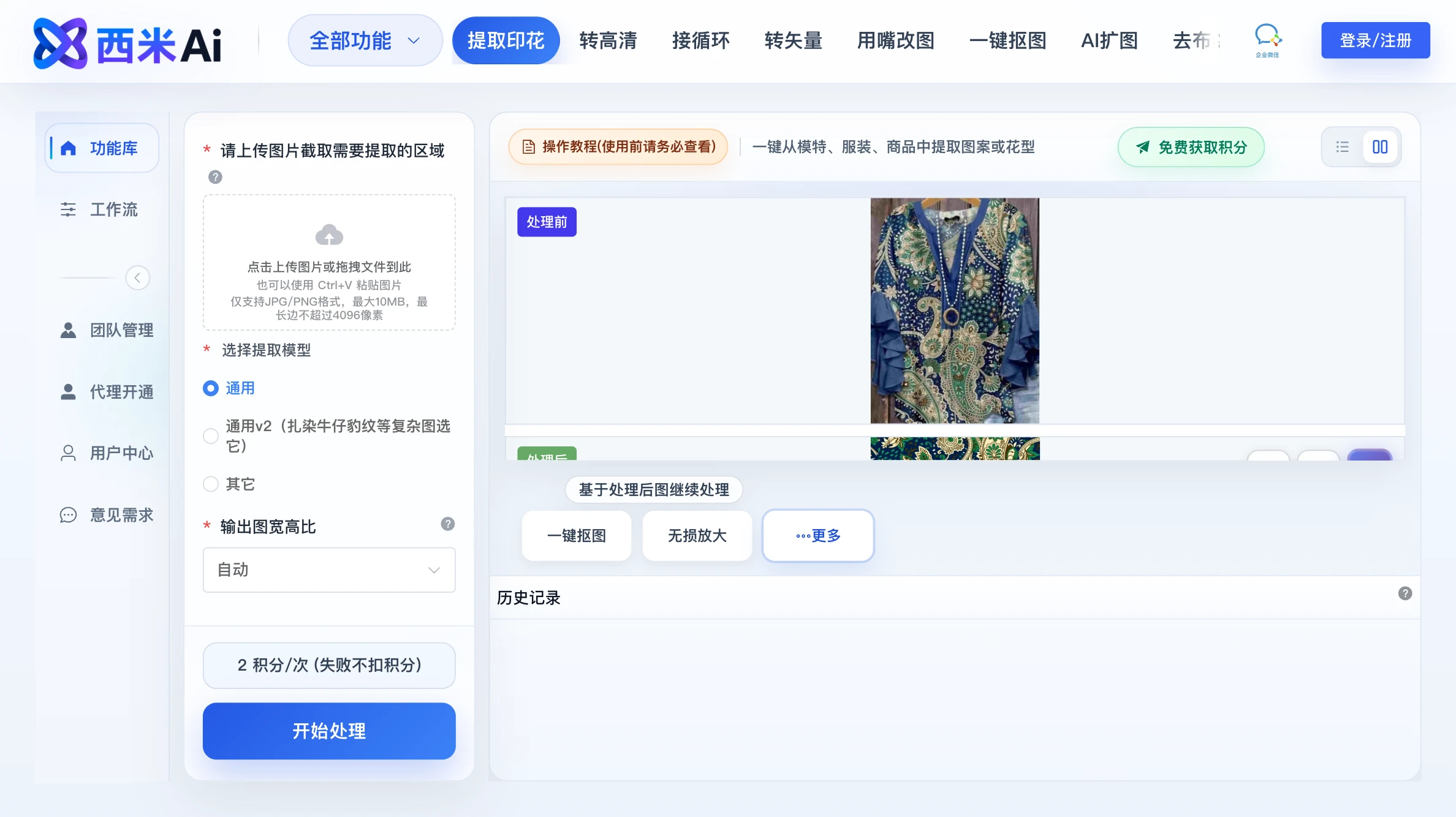Click the 意见需求 chat bubble icon

pos(68,515)
